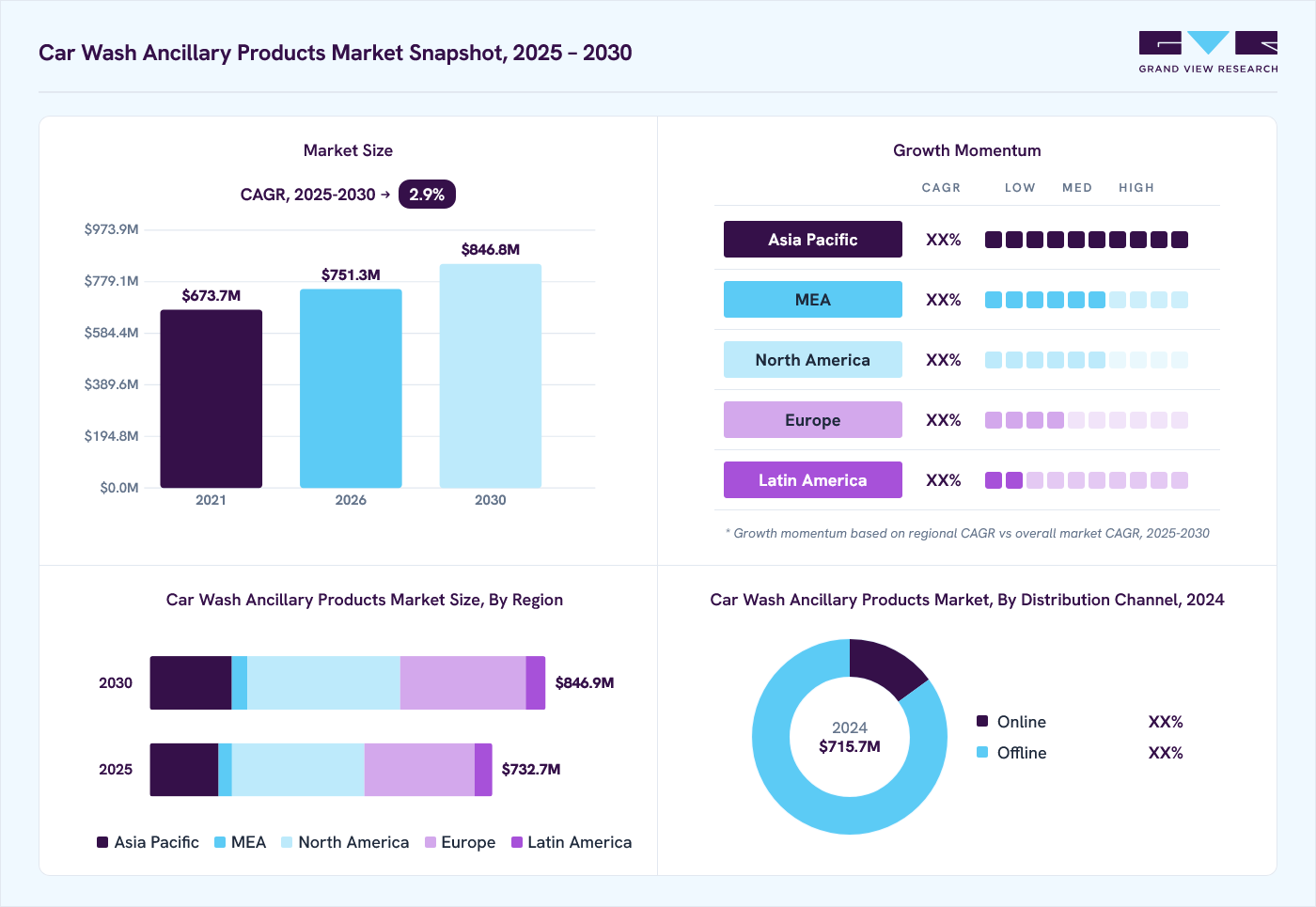Click the Online legend color swatch
The height and width of the screenshot is (907, 1316).
click(x=982, y=721)
